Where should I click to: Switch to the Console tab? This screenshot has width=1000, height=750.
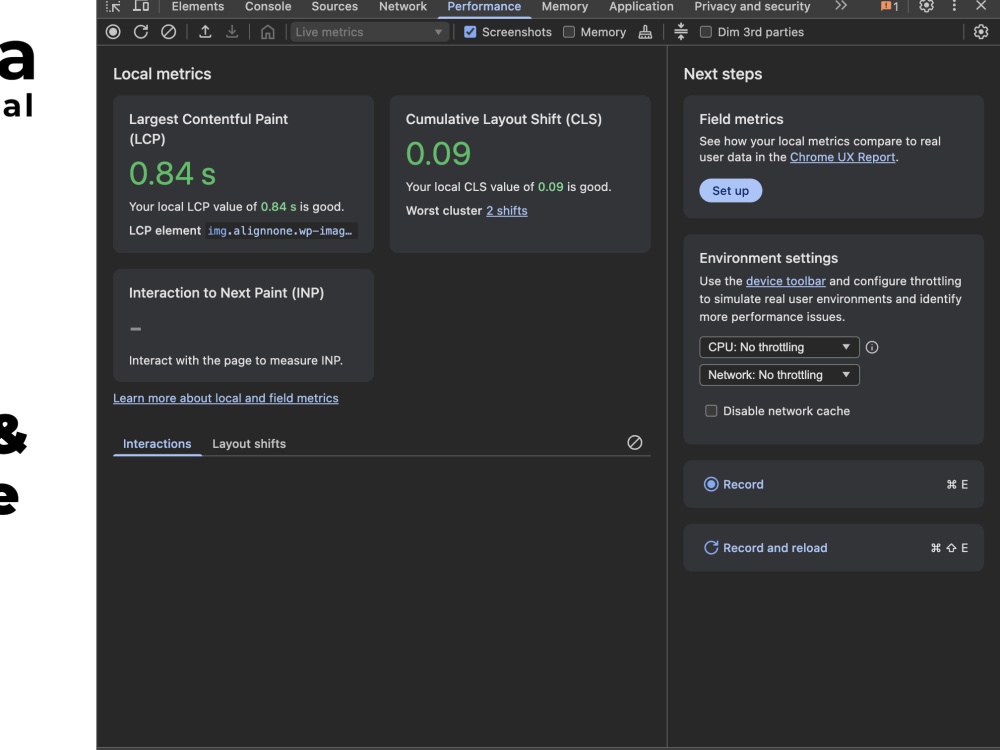pyautogui.click(x=268, y=6)
